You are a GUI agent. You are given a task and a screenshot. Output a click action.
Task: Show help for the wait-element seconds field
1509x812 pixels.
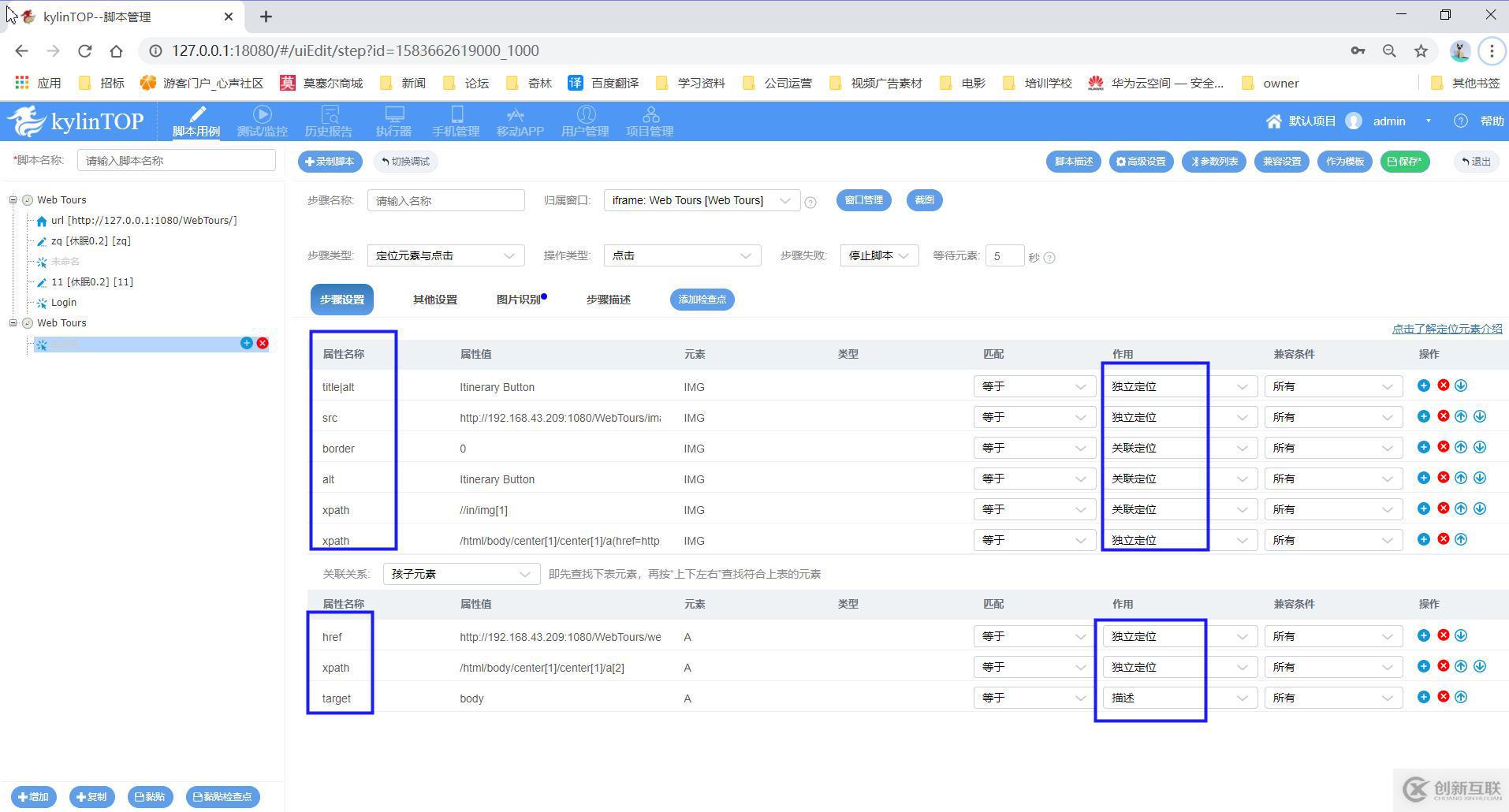click(x=1049, y=258)
